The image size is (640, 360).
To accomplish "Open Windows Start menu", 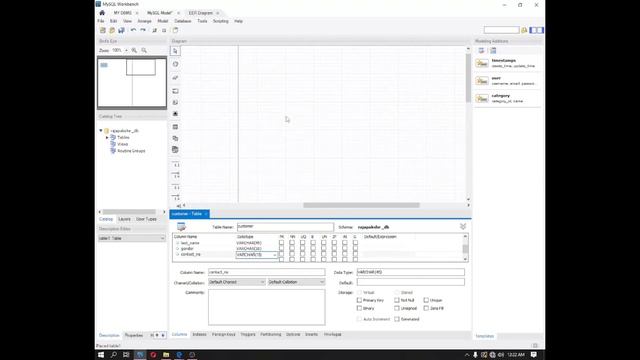I will (101, 355).
